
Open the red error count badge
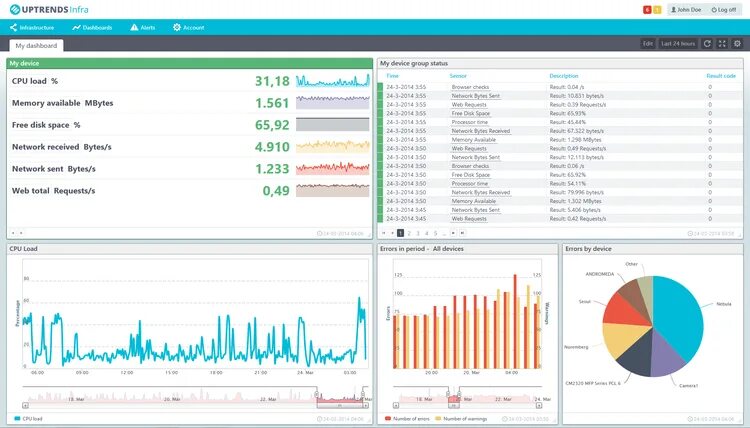(647, 10)
